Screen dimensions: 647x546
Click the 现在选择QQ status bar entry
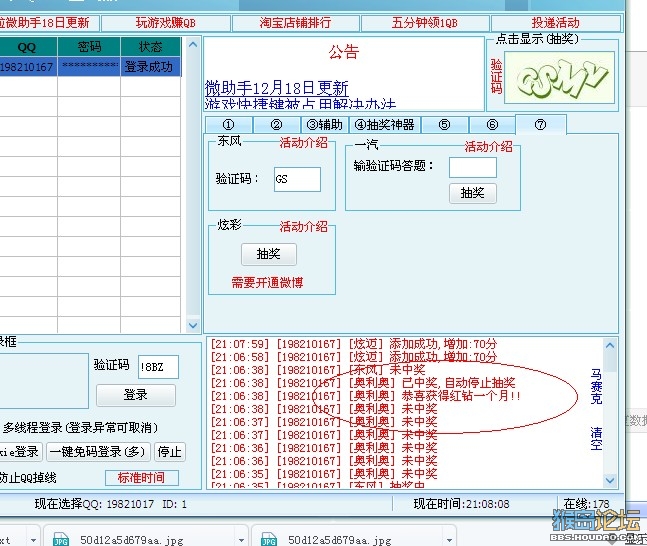(111, 504)
